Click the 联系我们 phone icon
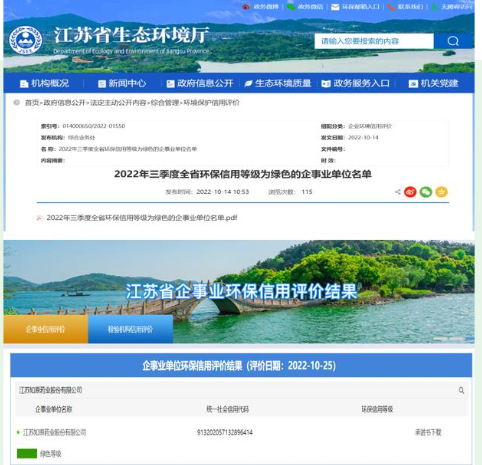The image size is (482, 465). [x=392, y=7]
